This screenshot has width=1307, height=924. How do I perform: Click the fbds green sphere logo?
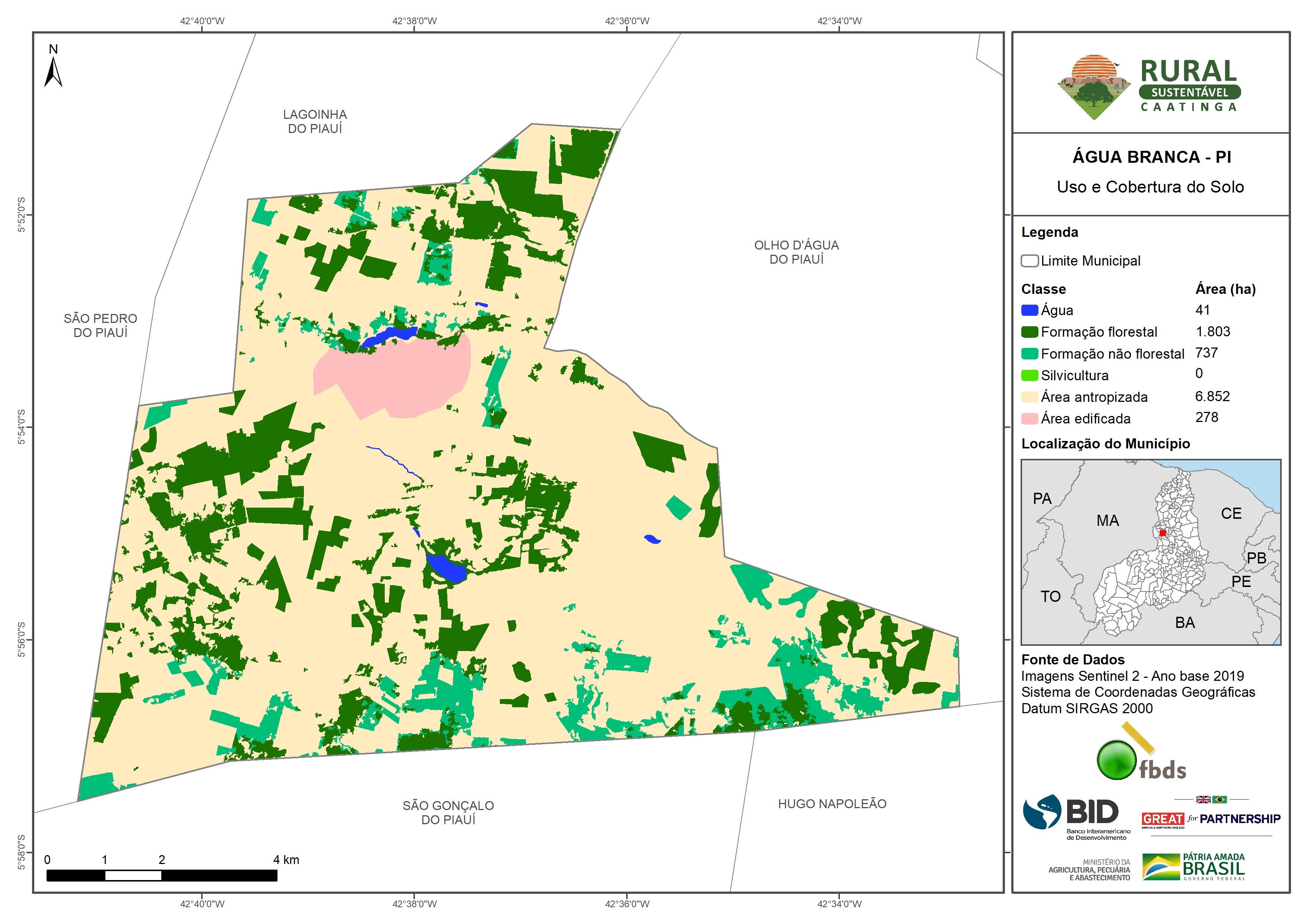(x=1116, y=760)
